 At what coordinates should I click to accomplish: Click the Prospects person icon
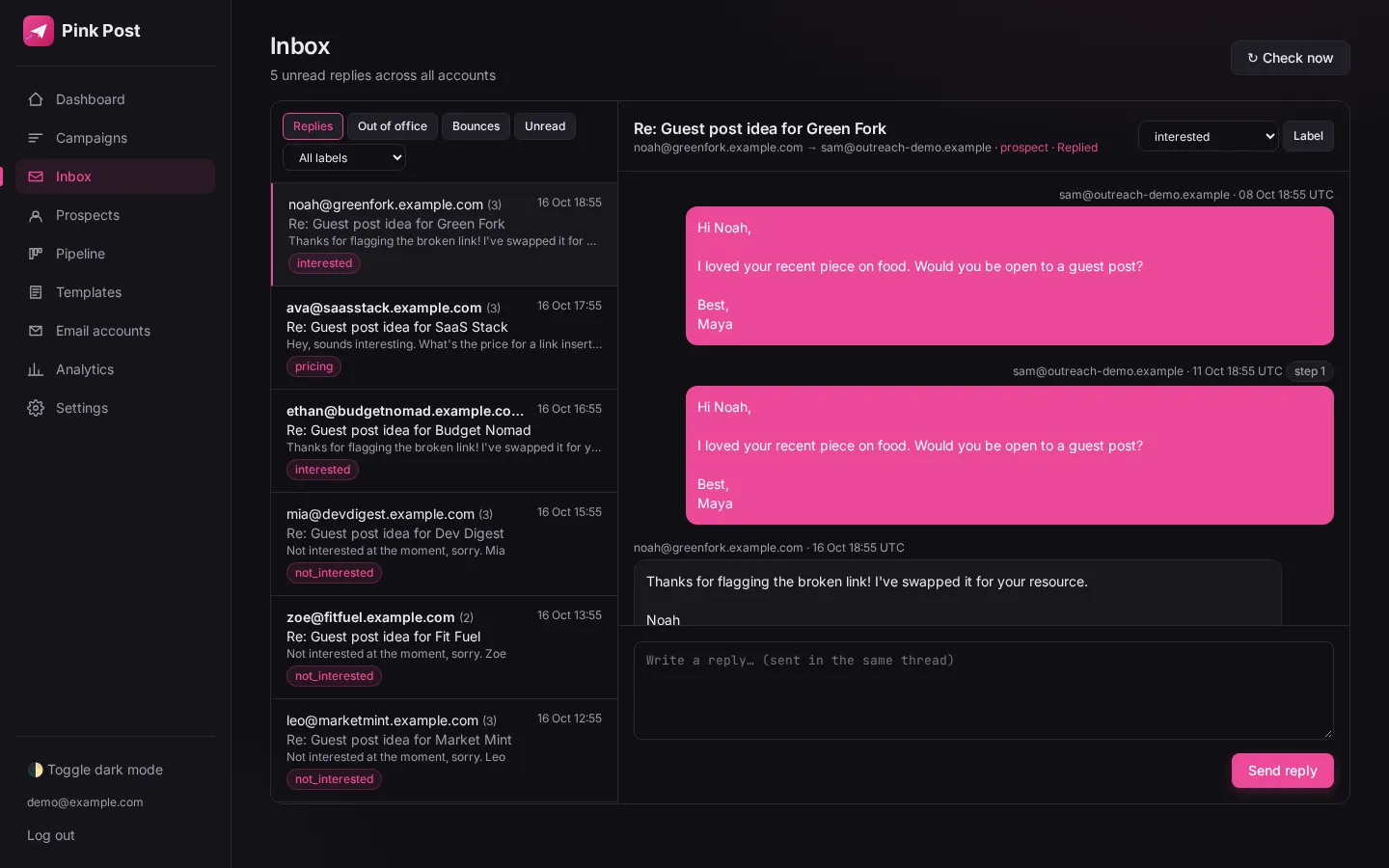pyautogui.click(x=36, y=215)
